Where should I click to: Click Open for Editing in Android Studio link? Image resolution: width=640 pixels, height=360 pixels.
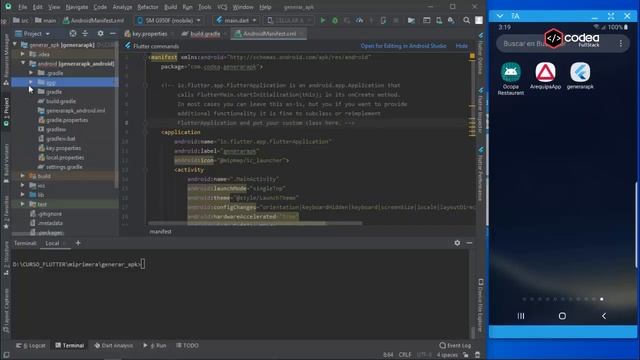click(x=403, y=46)
